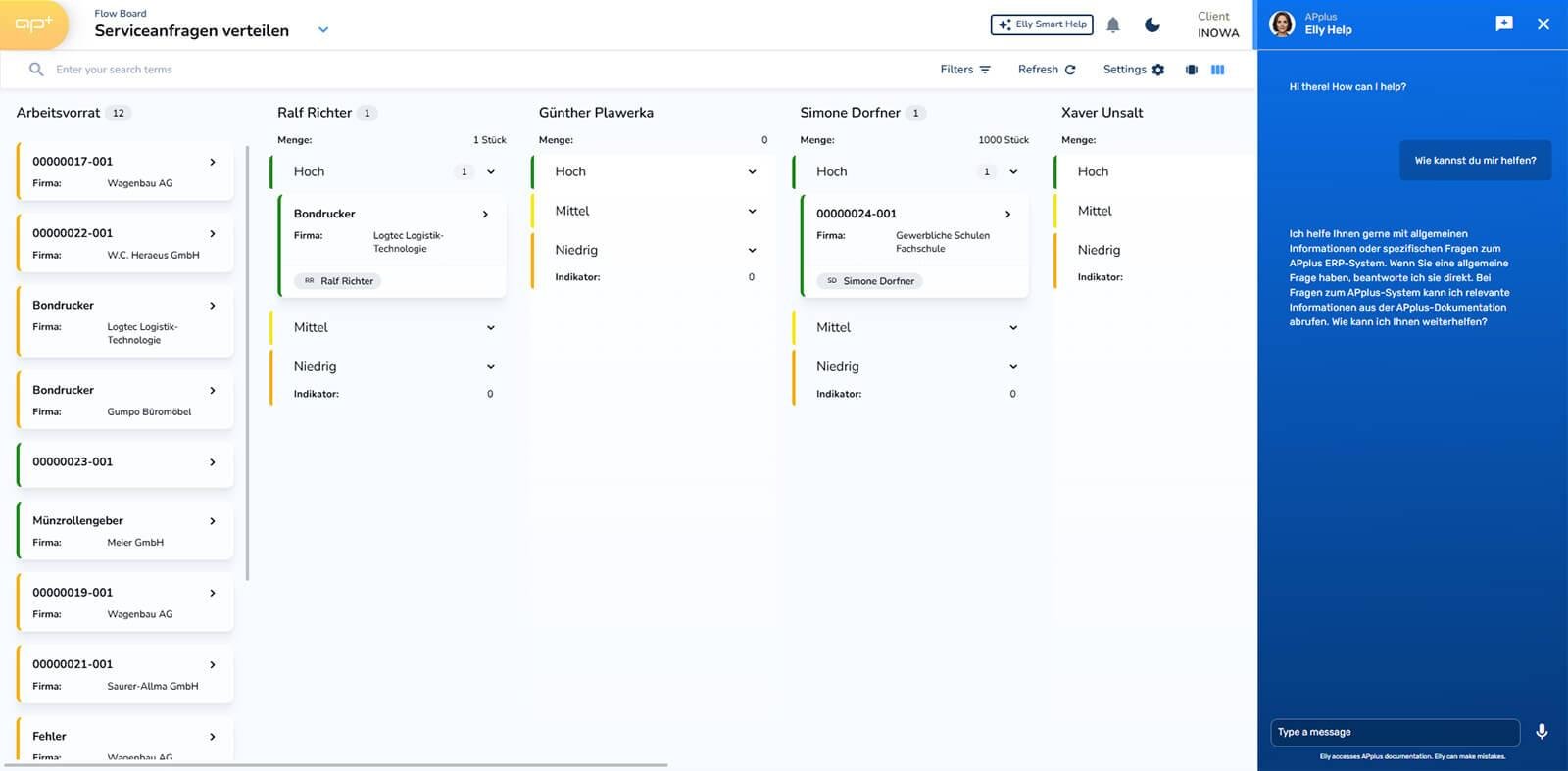Switch to compact card view icon
This screenshot has width=1568, height=771.
tap(1191, 70)
